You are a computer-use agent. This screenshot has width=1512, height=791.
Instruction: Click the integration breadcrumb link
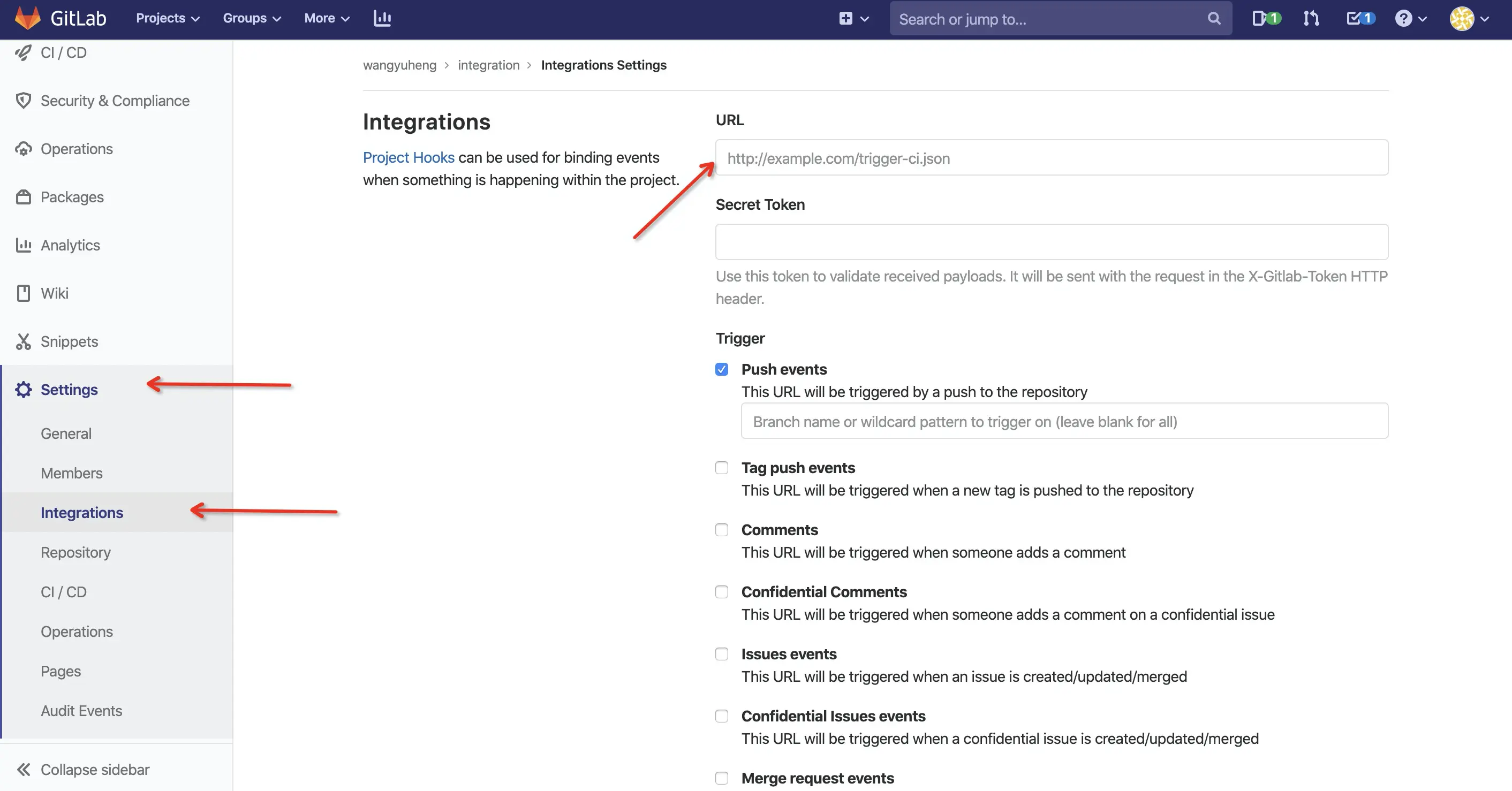point(488,65)
